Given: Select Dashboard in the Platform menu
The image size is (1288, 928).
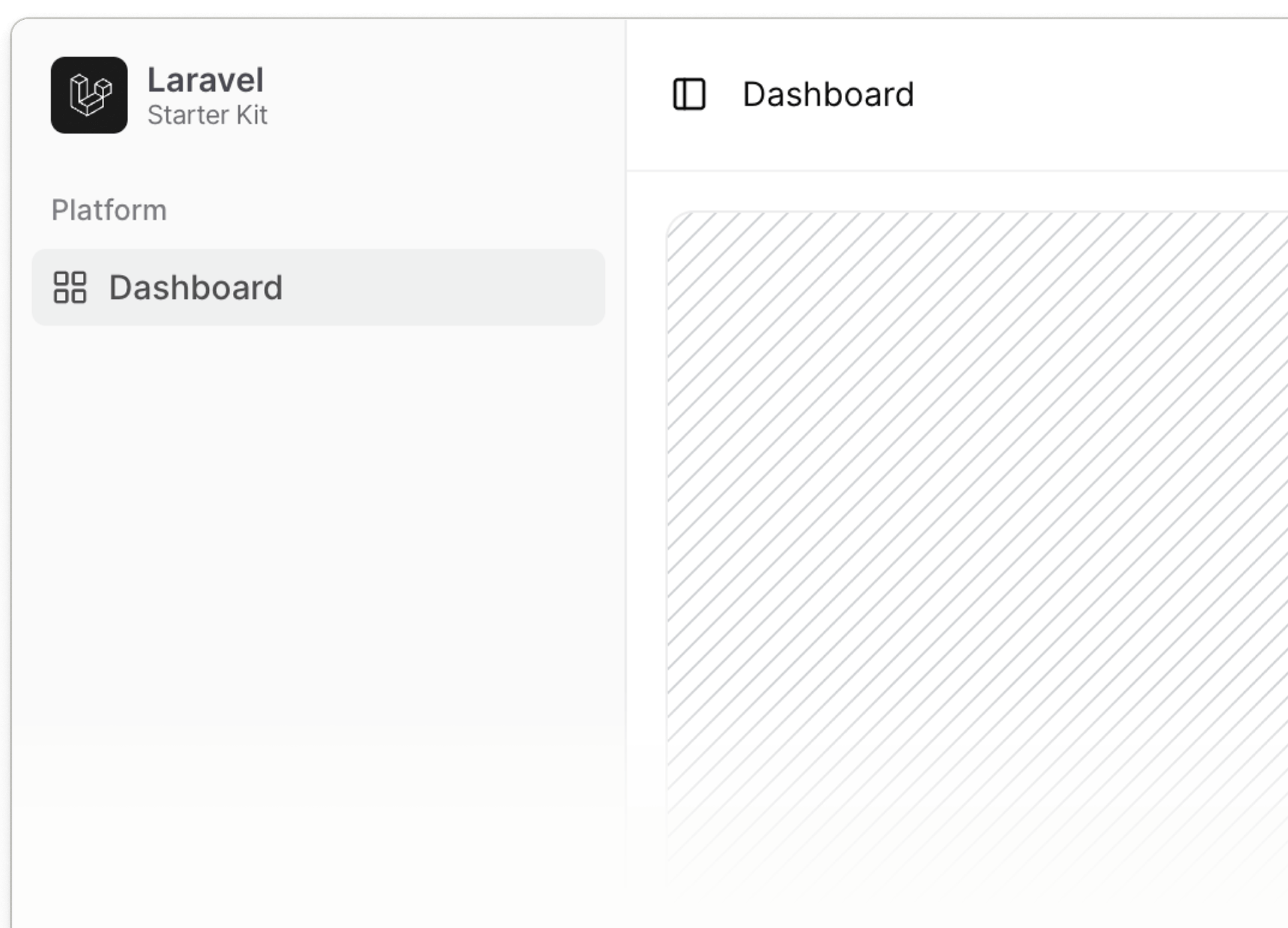Looking at the screenshot, I should click(197, 288).
